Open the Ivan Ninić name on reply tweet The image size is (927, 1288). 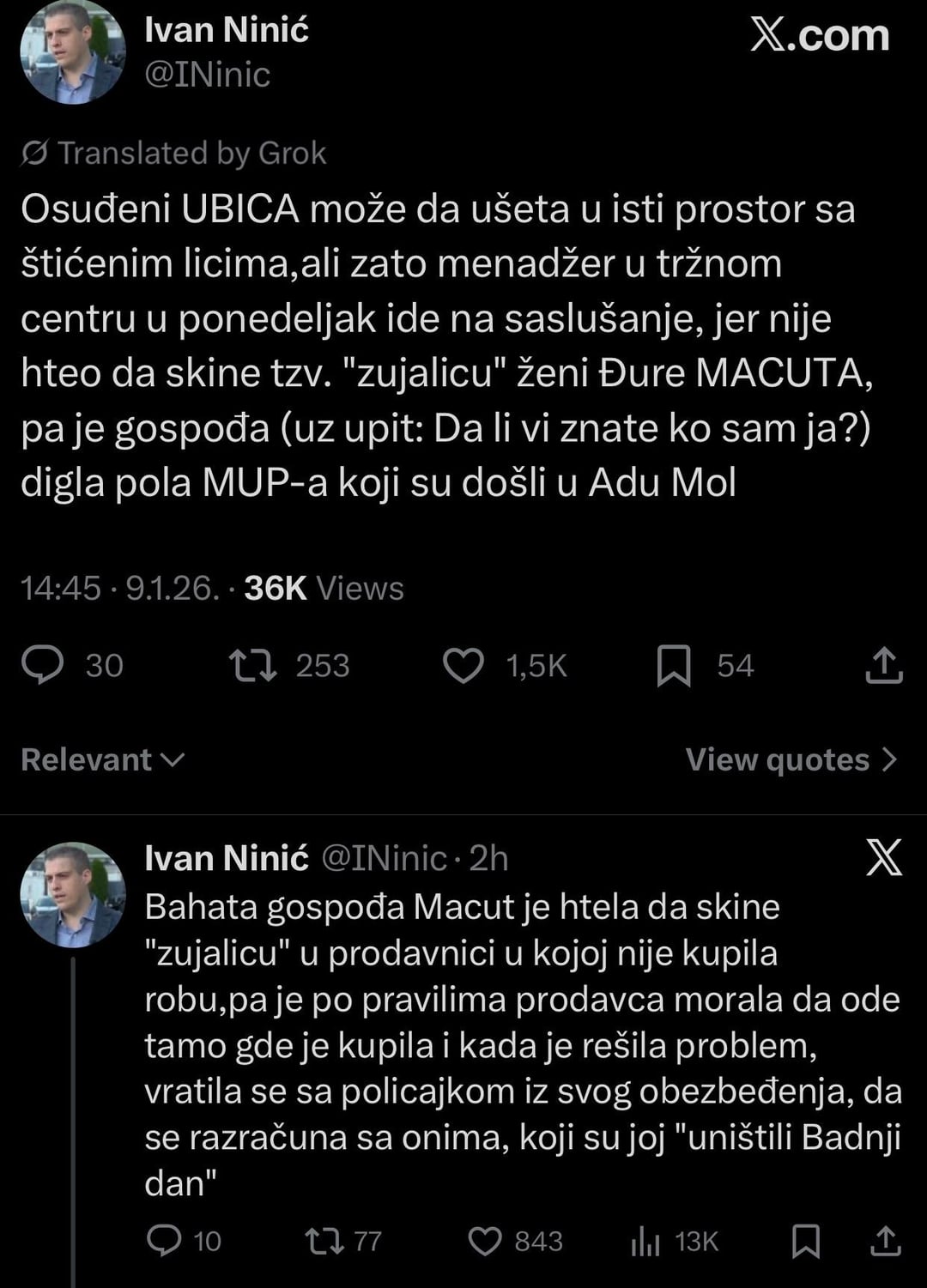[226, 857]
